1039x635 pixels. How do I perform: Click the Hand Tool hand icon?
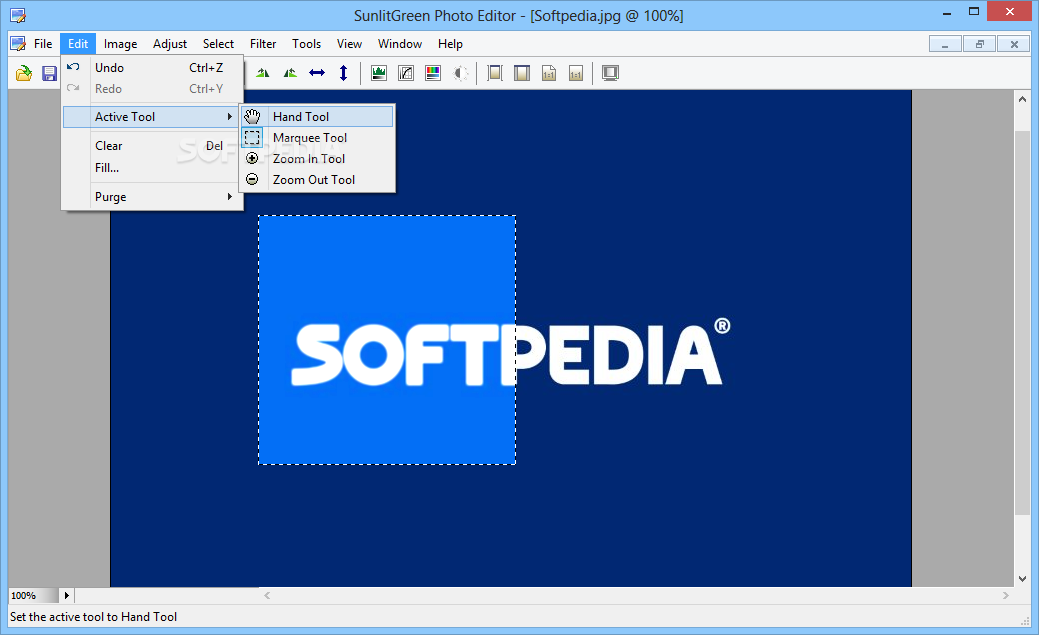[252, 117]
